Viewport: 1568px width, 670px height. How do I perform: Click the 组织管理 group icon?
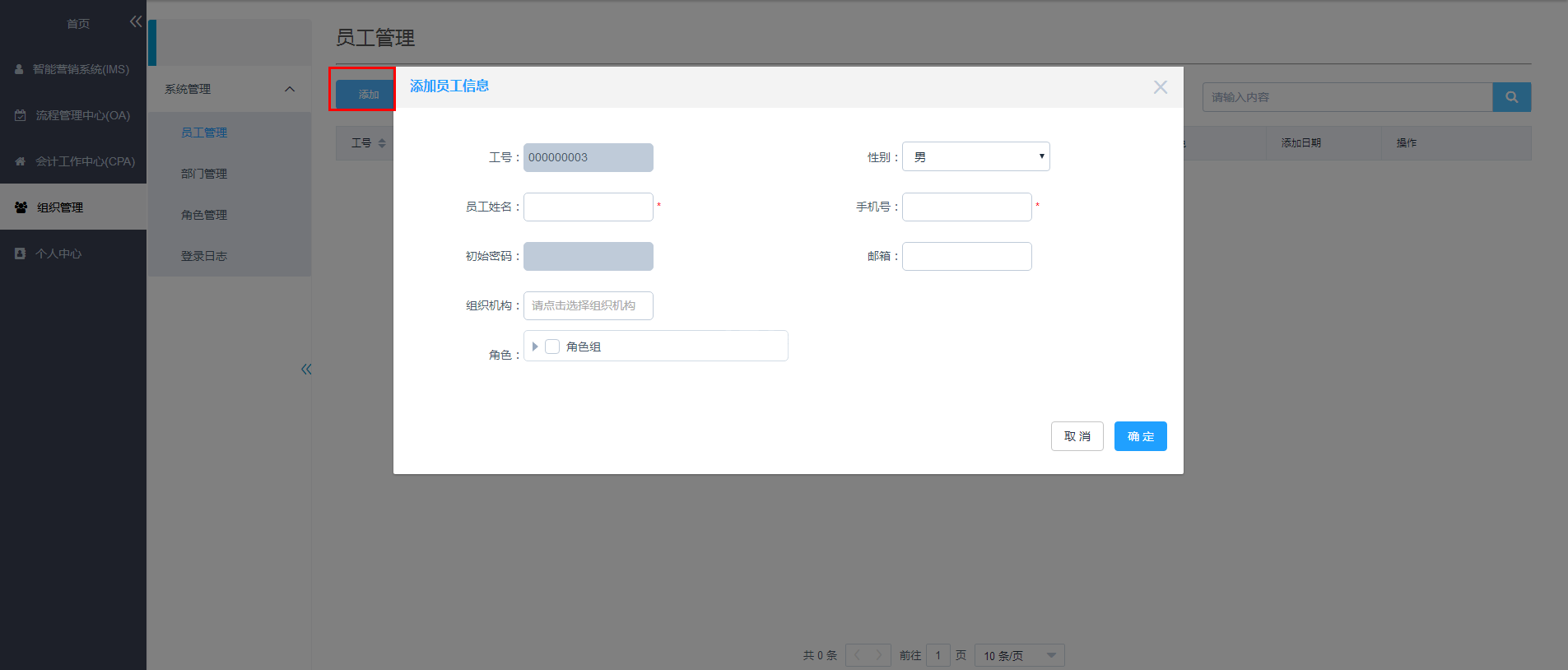[x=21, y=207]
